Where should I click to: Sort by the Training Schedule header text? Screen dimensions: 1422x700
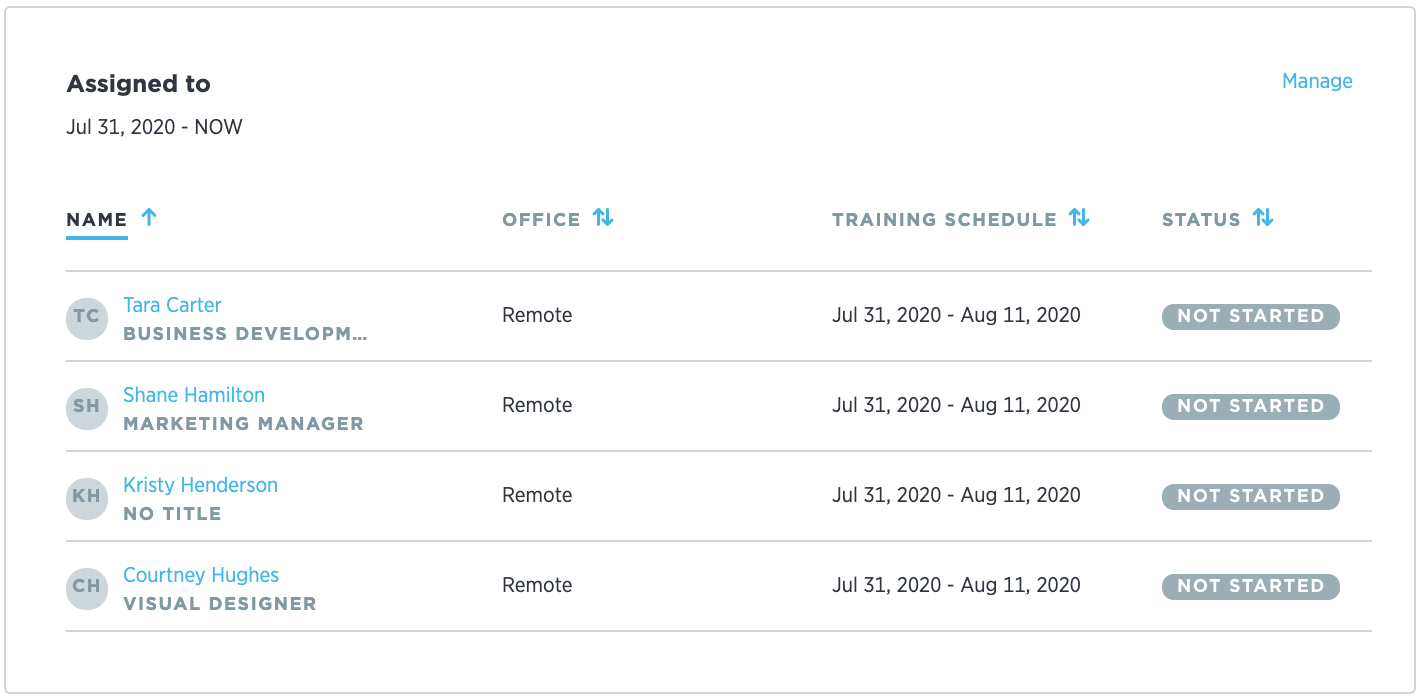[944, 220]
